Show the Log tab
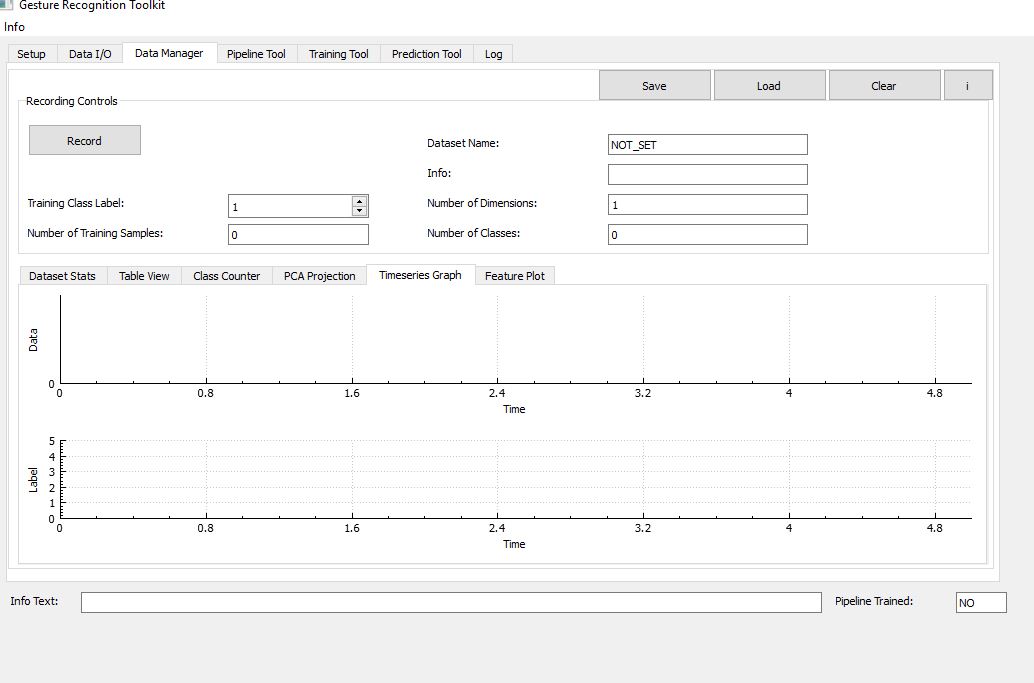Image resolution: width=1034 pixels, height=683 pixels. [x=493, y=54]
